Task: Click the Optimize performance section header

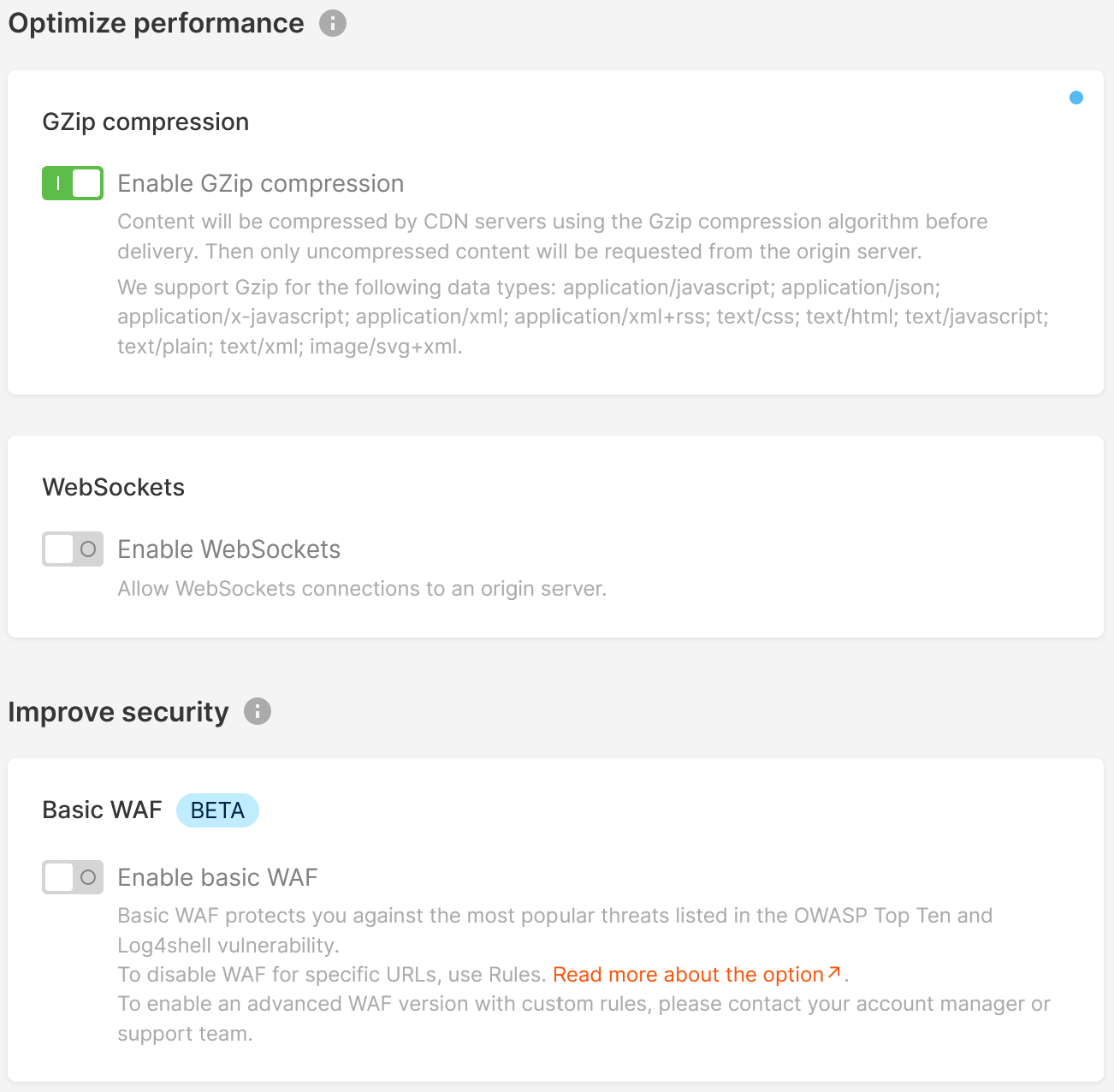Action: pyautogui.click(x=156, y=23)
